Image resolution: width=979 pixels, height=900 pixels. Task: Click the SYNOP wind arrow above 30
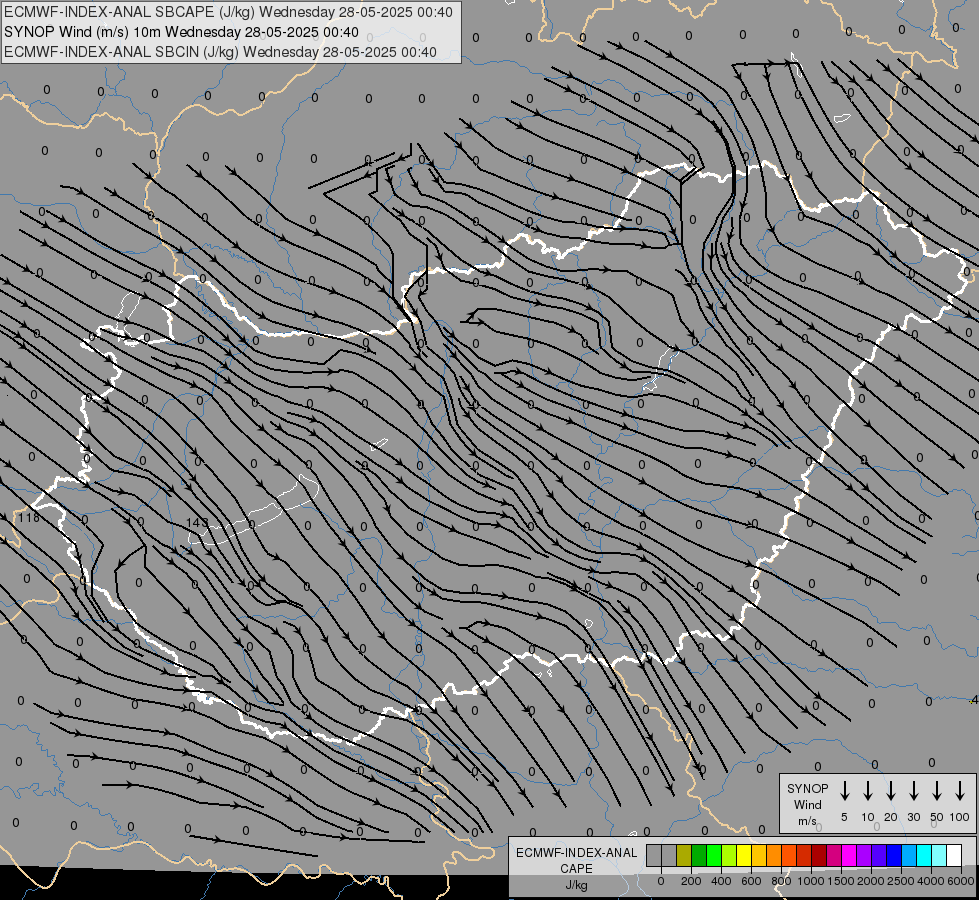pos(914,791)
